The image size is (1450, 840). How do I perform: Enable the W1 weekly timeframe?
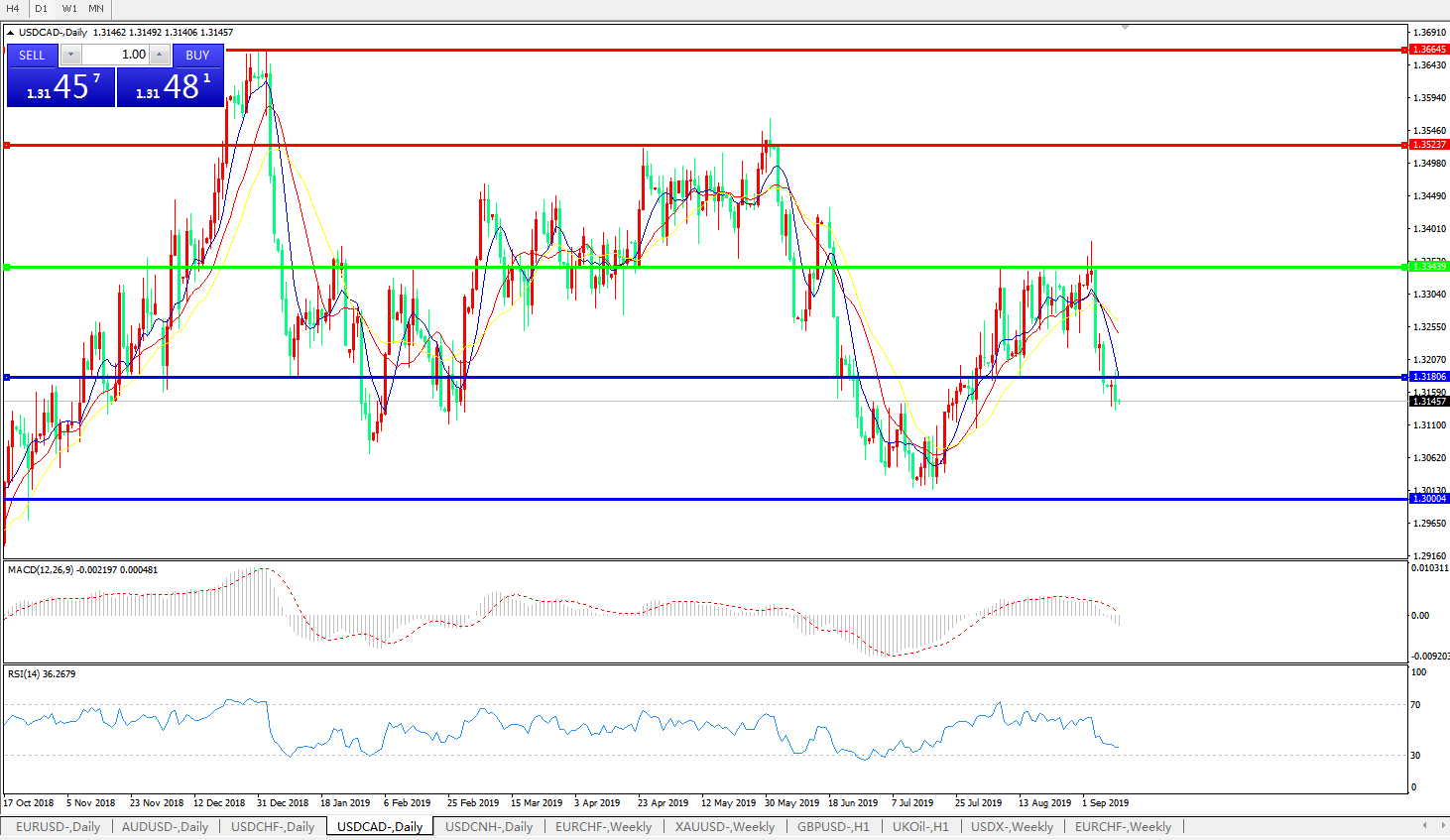pos(69,8)
